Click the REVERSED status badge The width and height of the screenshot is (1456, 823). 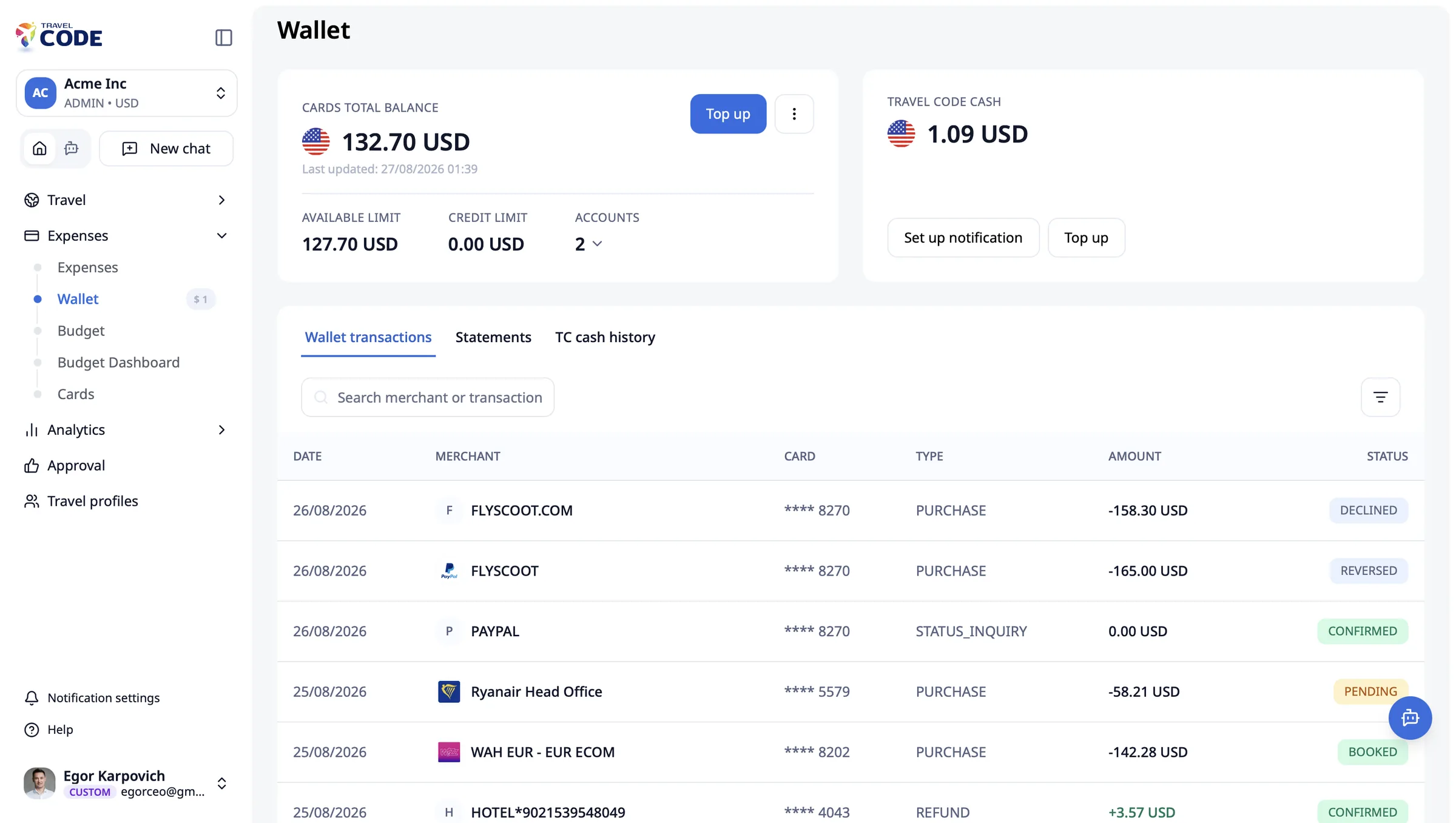(1369, 571)
